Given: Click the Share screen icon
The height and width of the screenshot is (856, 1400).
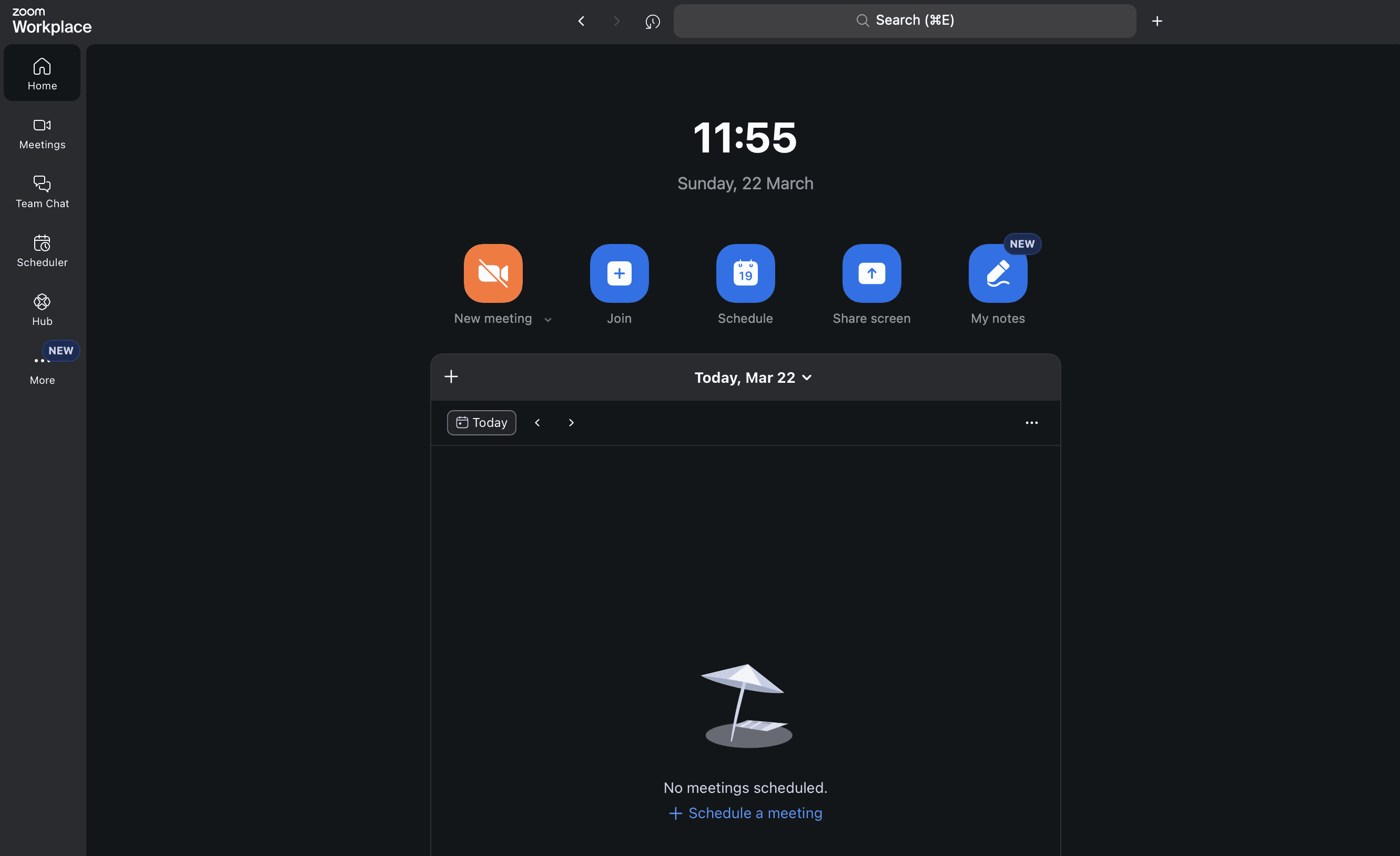Looking at the screenshot, I should [x=871, y=273].
